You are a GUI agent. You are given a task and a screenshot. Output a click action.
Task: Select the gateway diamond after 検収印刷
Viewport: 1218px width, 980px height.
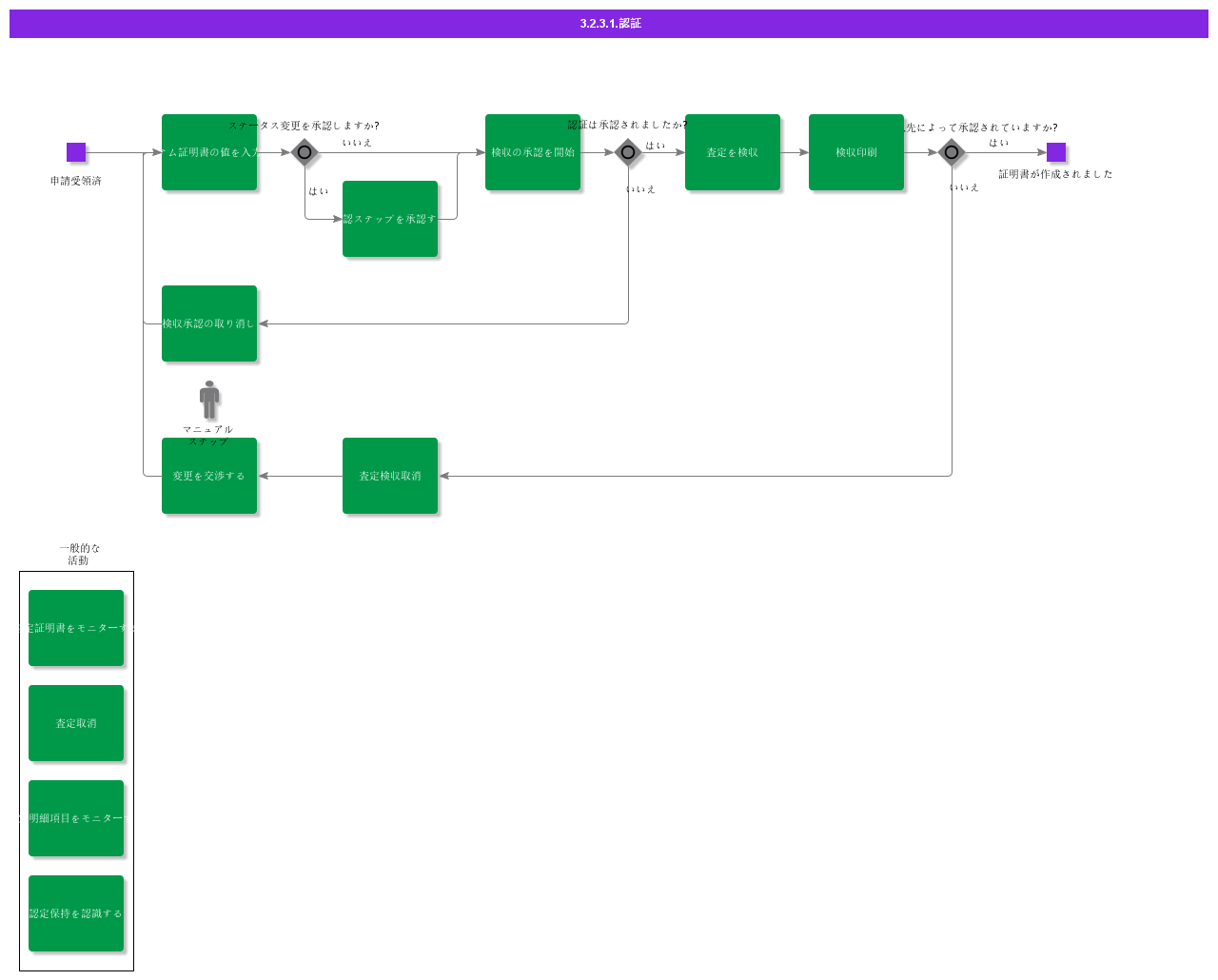[952, 152]
